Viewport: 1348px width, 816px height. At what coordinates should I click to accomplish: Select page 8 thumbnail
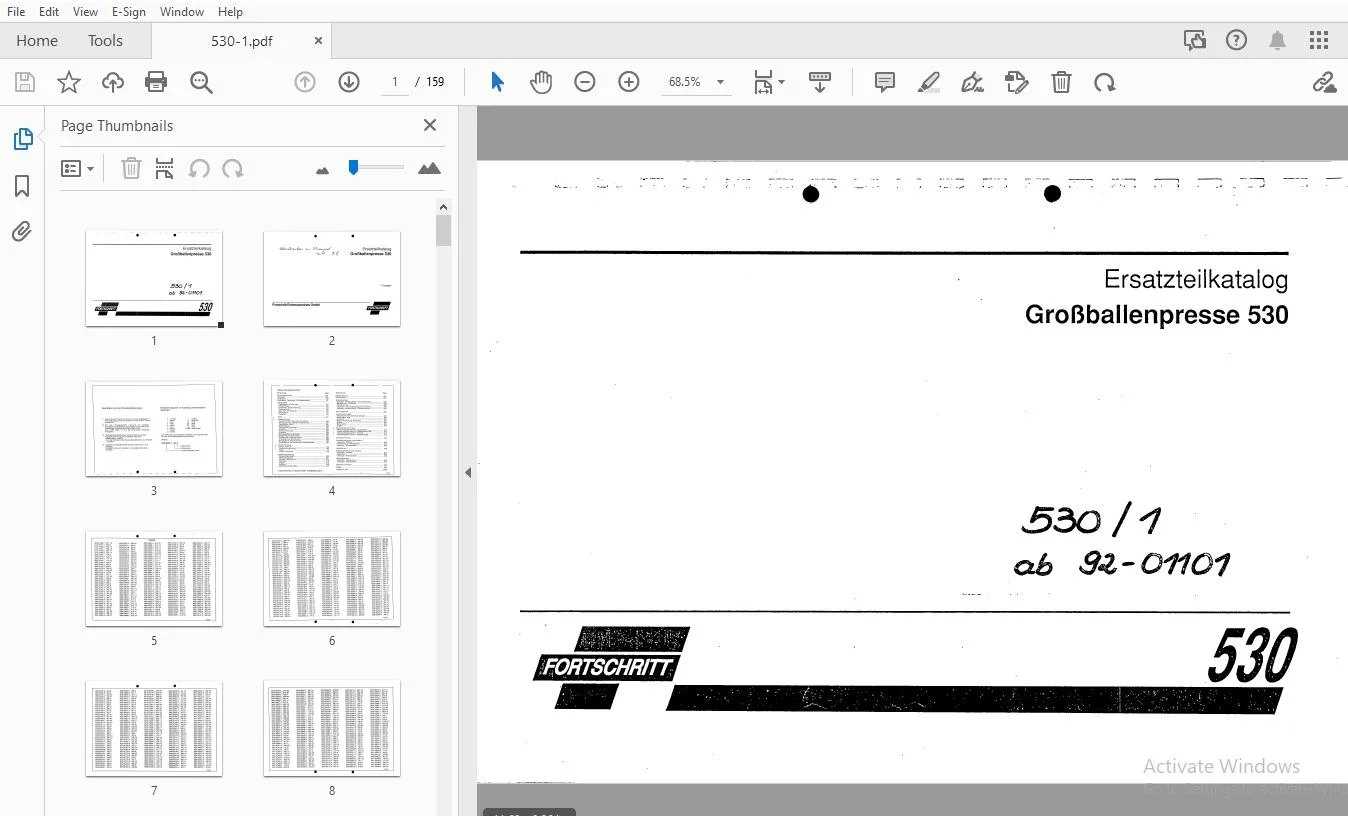pos(332,728)
